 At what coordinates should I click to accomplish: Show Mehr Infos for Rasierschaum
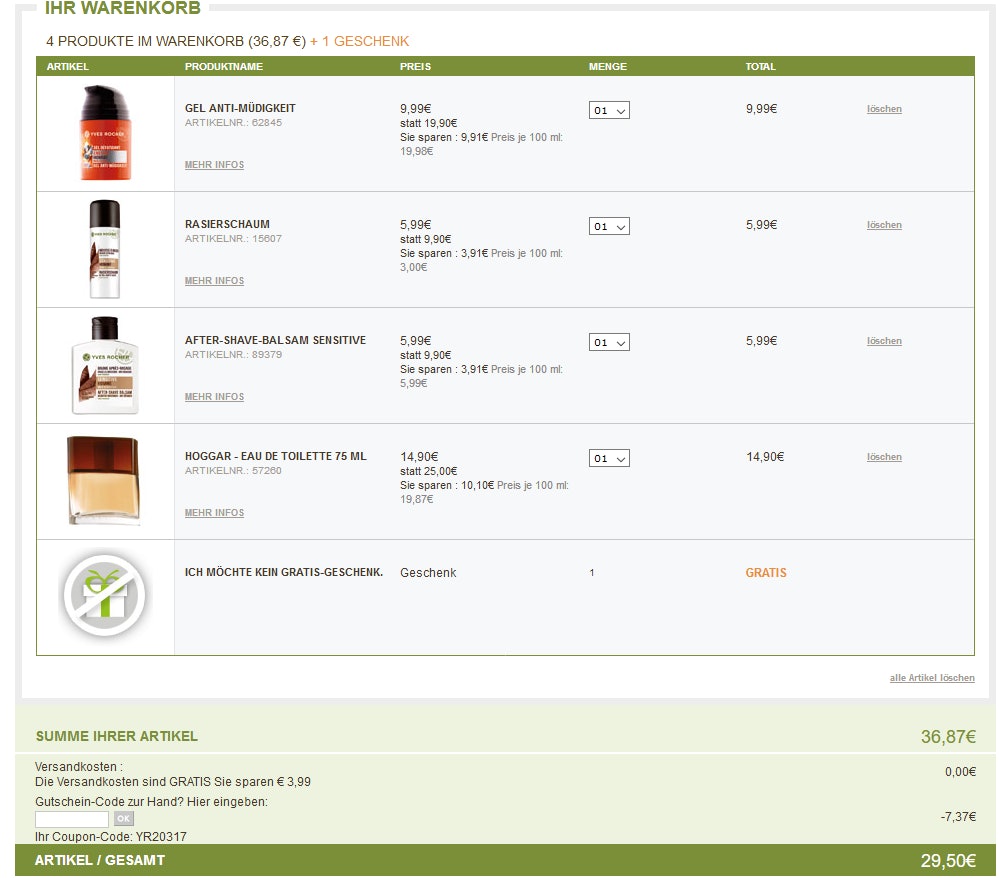coord(214,281)
